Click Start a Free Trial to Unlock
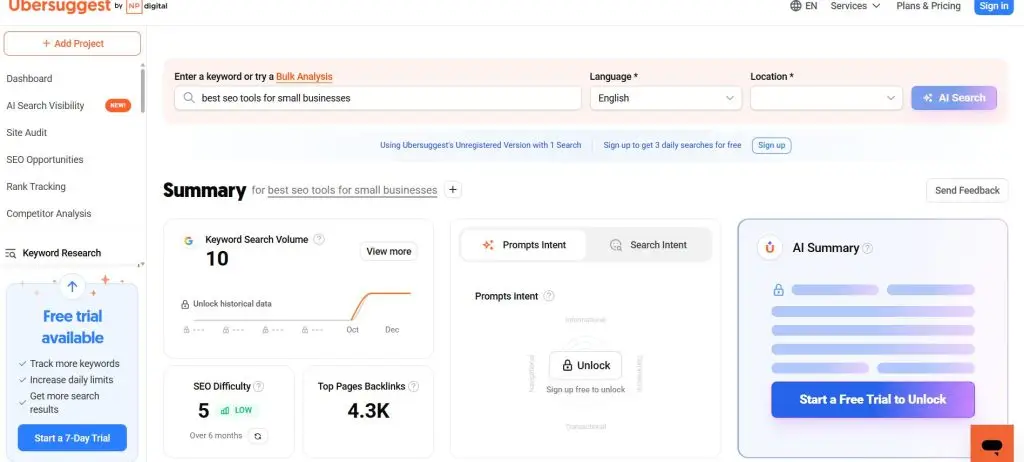 click(x=872, y=399)
